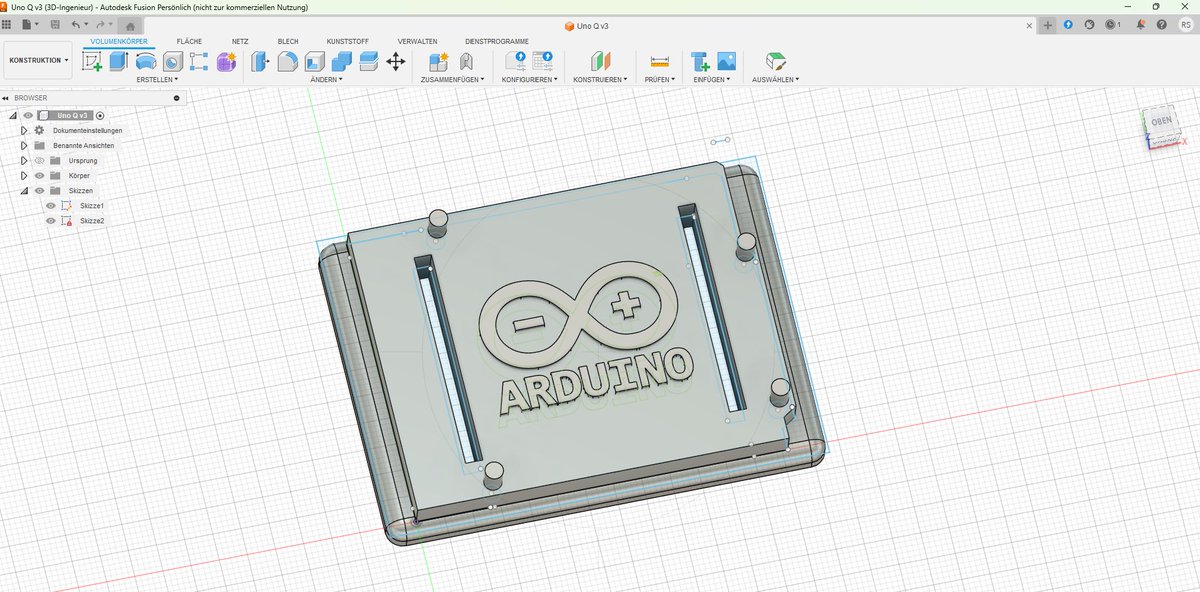Open the File menu dropdown

click(32, 24)
